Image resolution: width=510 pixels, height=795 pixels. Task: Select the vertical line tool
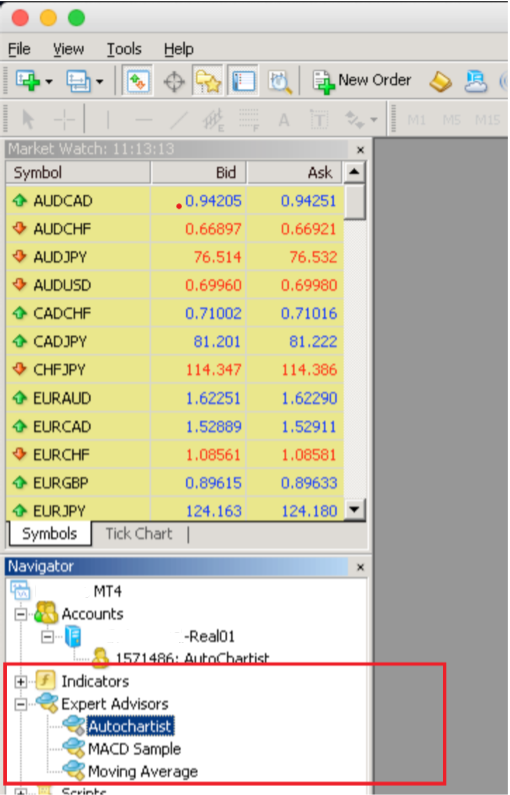tap(107, 120)
